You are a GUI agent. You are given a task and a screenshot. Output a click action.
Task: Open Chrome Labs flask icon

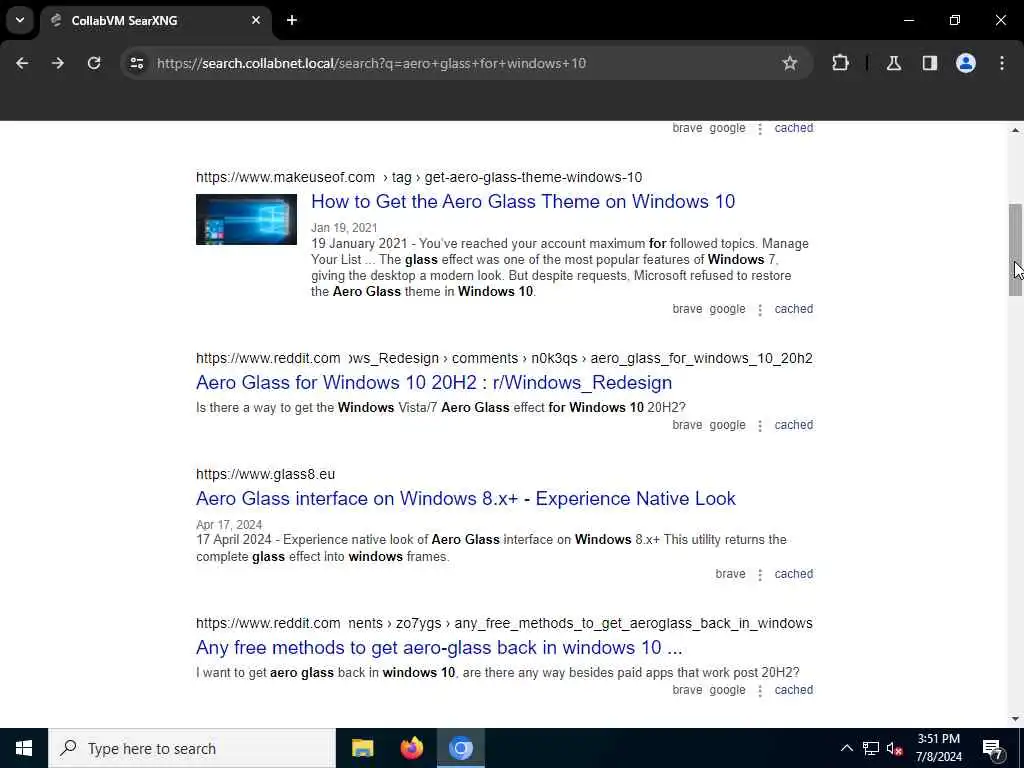point(894,63)
